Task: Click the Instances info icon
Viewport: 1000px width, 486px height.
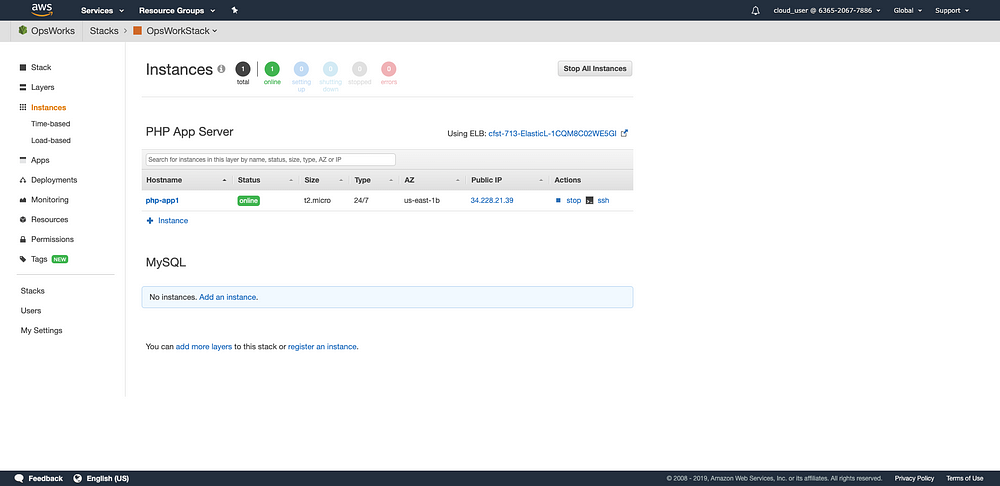Action: click(x=221, y=69)
